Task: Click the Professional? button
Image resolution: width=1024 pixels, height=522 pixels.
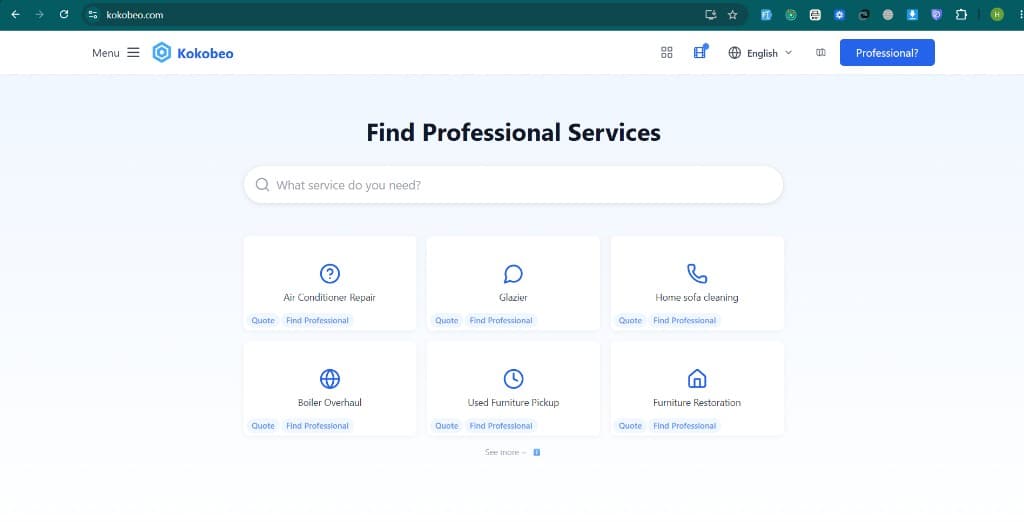Action: [x=887, y=53]
